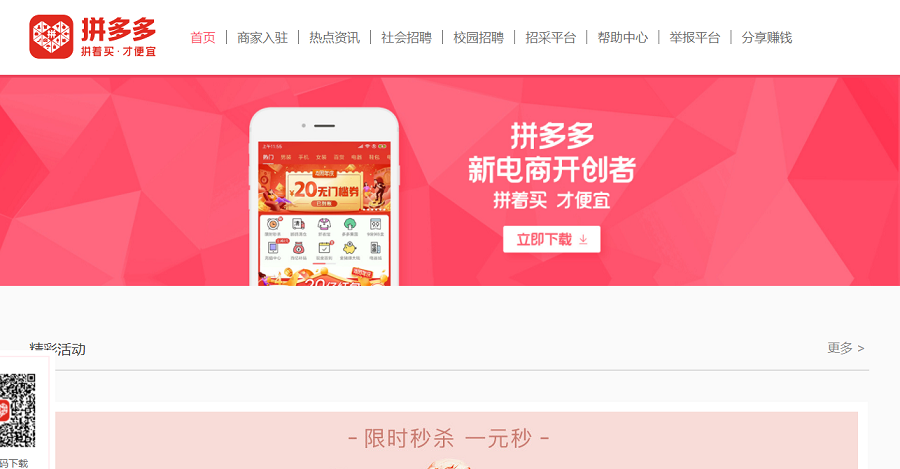This screenshot has width=900, height=469.
Task: Click the 精彩活动 section heading
Action: click(57, 349)
